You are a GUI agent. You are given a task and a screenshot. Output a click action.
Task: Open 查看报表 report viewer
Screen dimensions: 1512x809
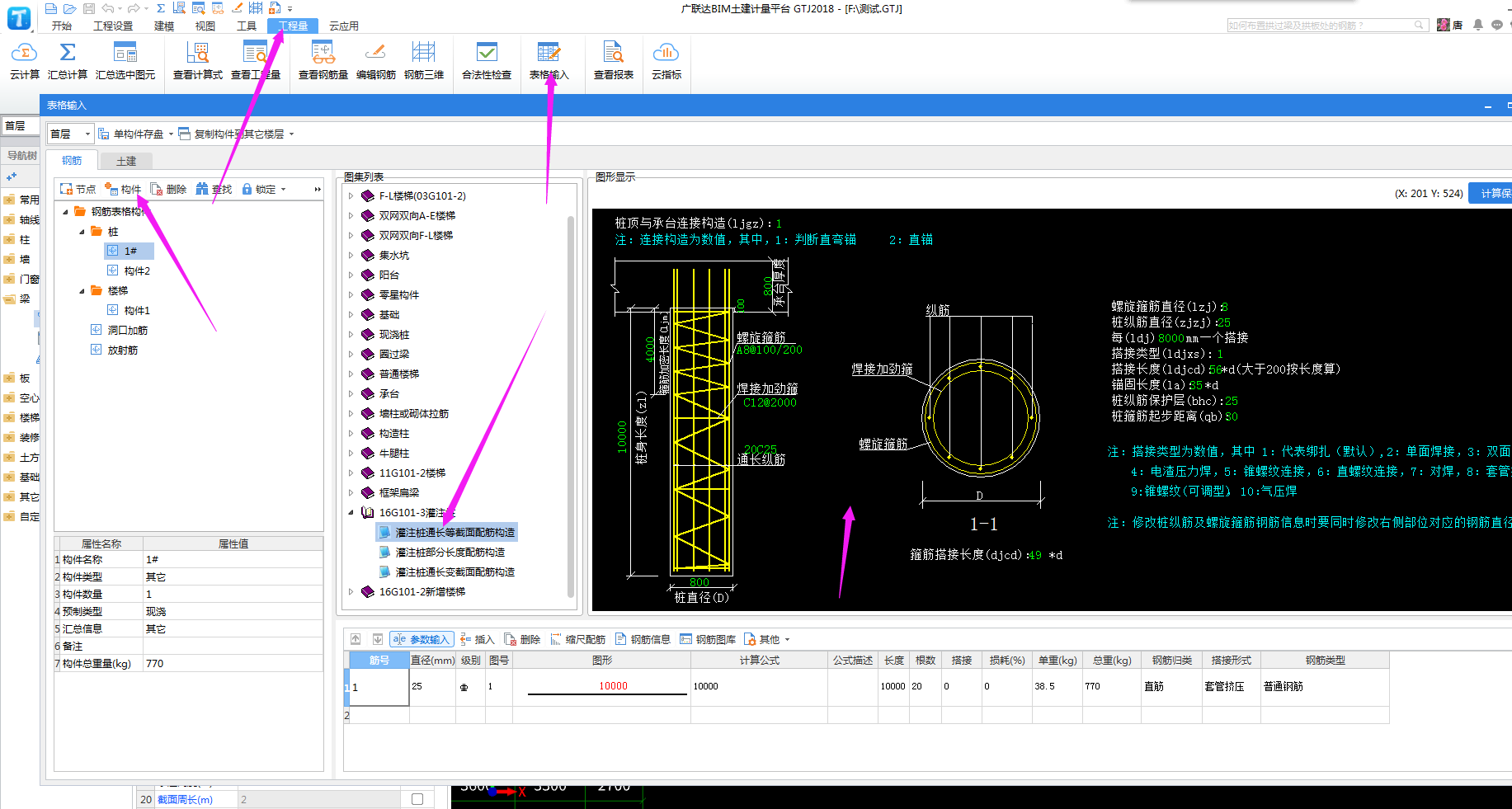pos(613,54)
